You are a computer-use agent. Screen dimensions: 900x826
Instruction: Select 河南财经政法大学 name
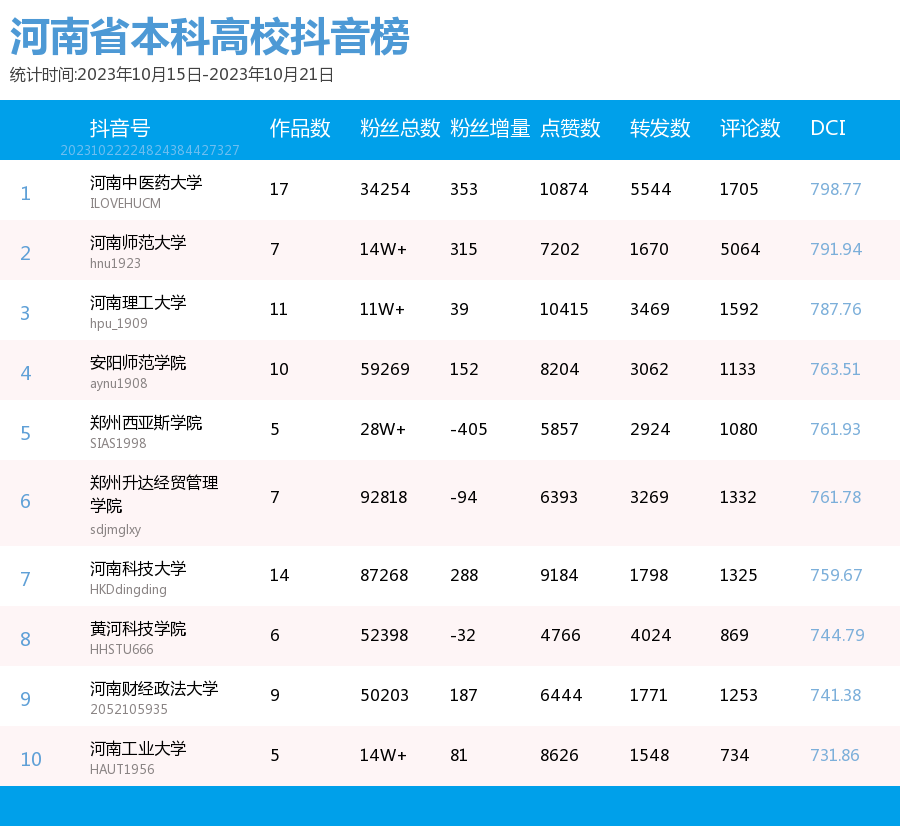click(154, 688)
